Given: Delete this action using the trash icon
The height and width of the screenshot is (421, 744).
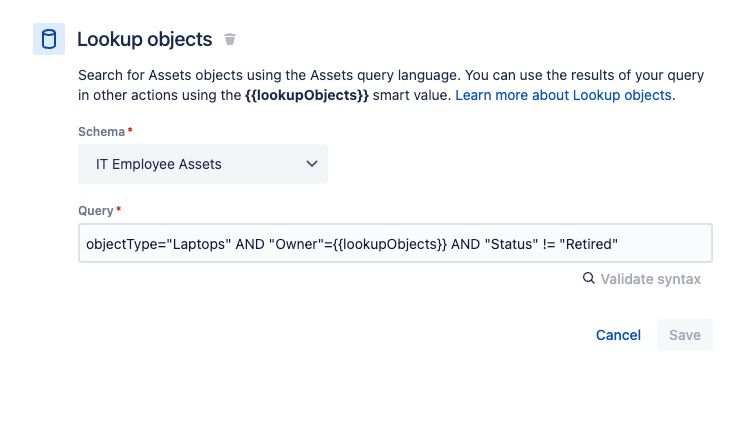Looking at the screenshot, I should point(230,39).
